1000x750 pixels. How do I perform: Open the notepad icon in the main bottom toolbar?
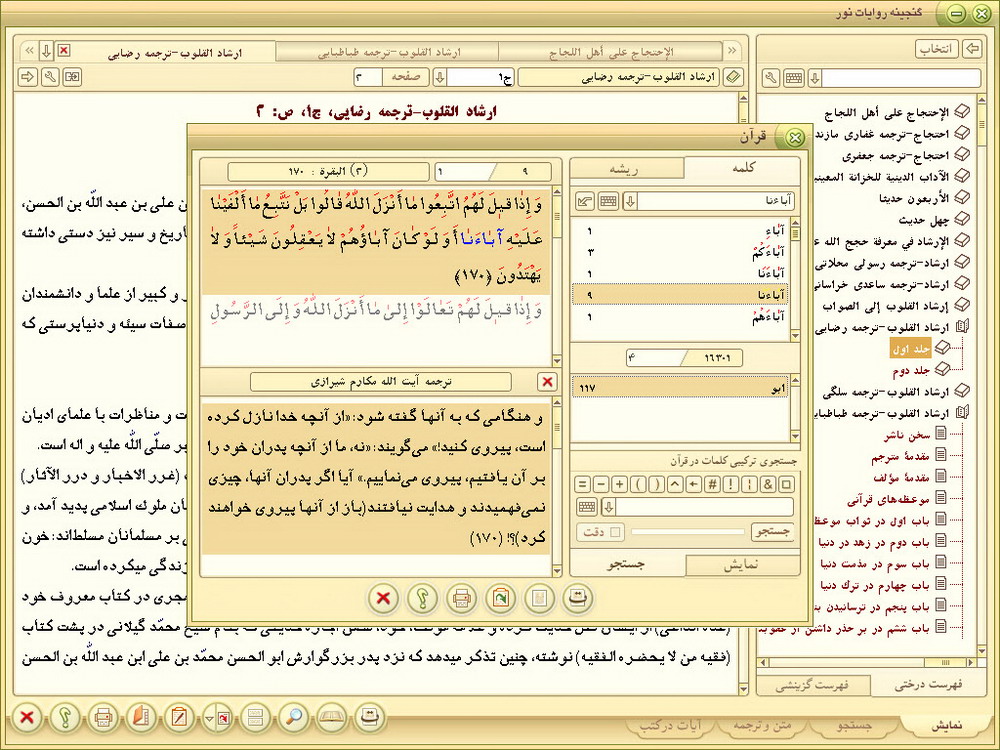point(179,718)
